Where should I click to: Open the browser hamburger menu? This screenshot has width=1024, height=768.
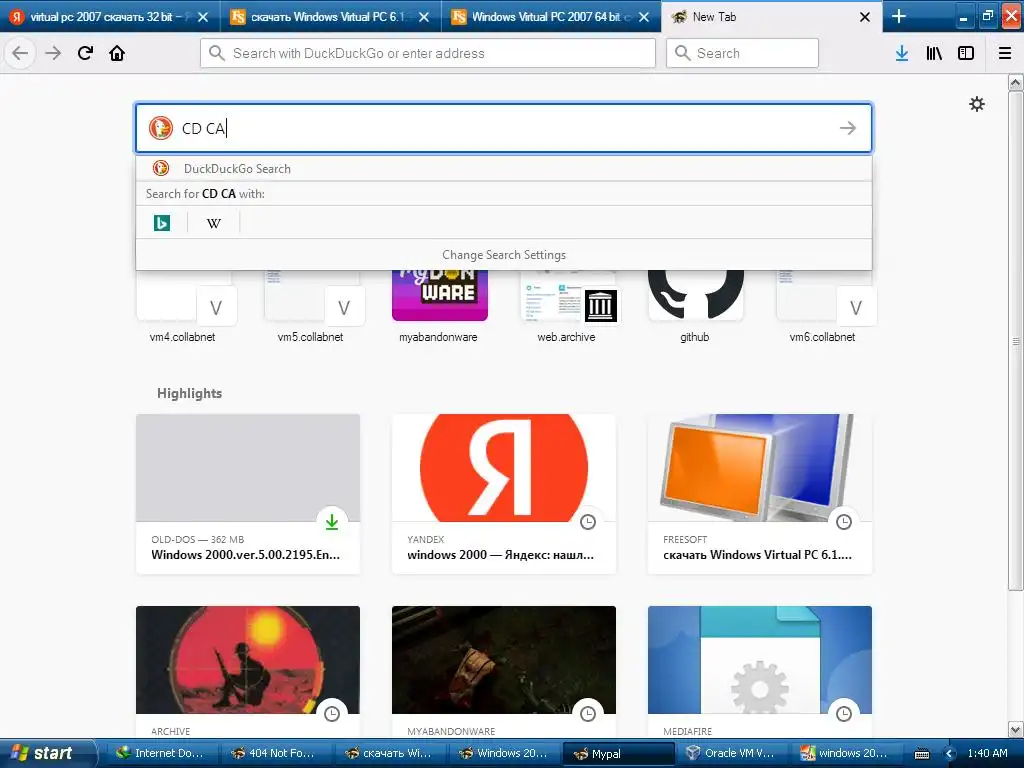click(1005, 53)
